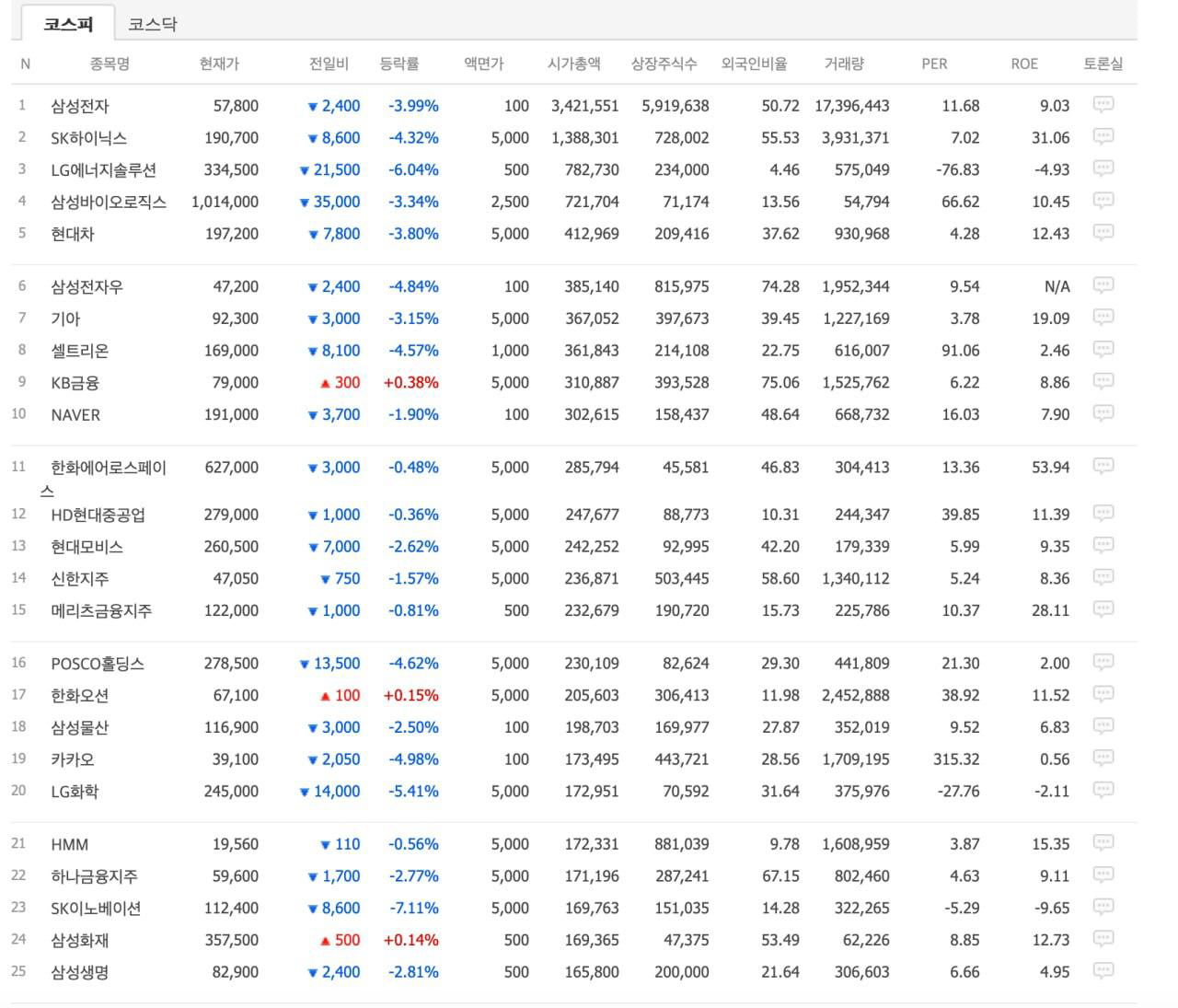Open discussion room icon for 삼성화재
The width and height of the screenshot is (1178, 1008).
(1103, 938)
